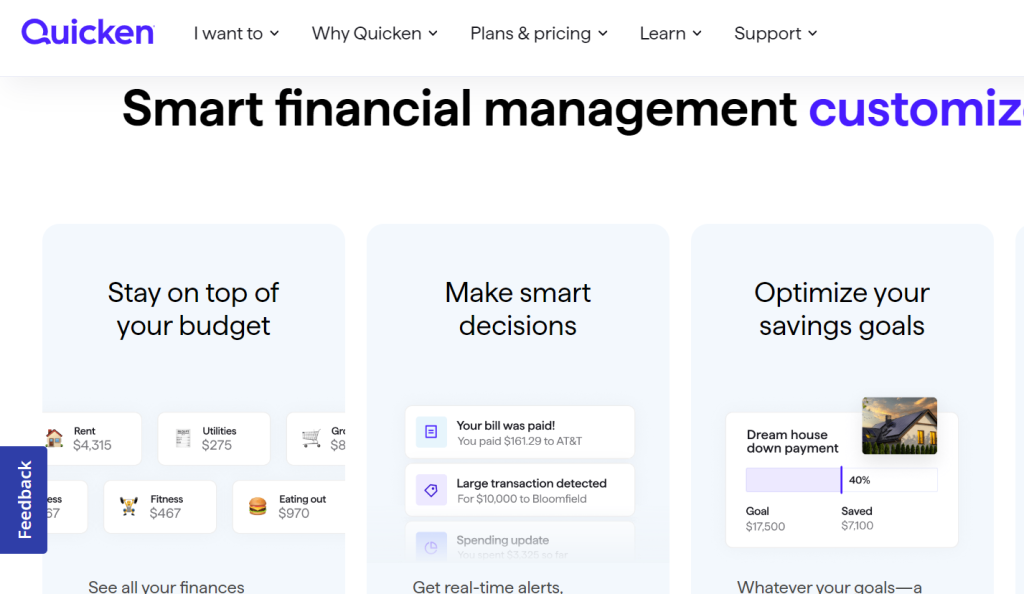Click the Rent house icon
Screen dimensions: 1024x594
(x=54, y=438)
